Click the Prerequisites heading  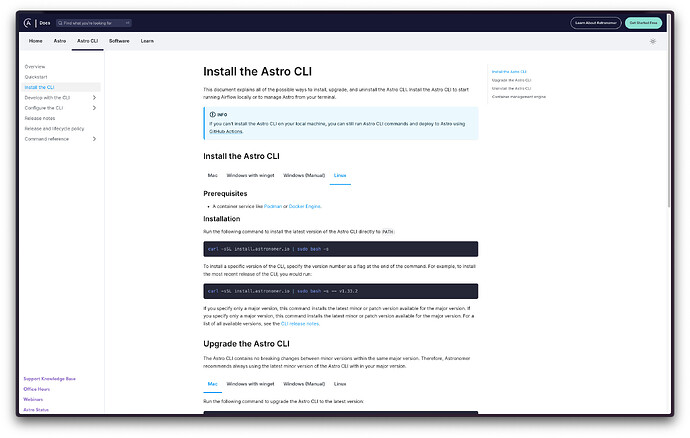pyautogui.click(x=225, y=194)
